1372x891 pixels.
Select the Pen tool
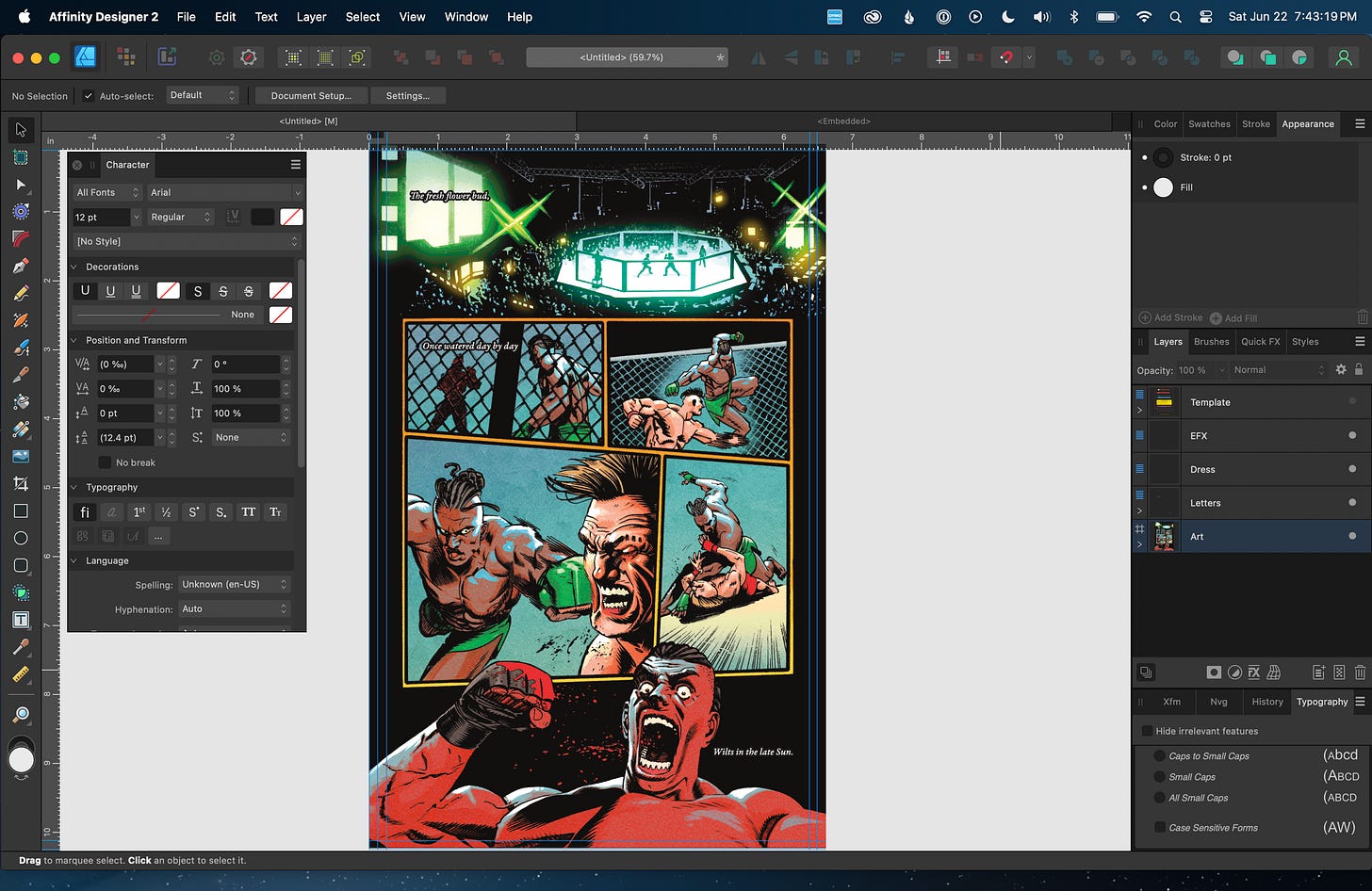[21, 266]
